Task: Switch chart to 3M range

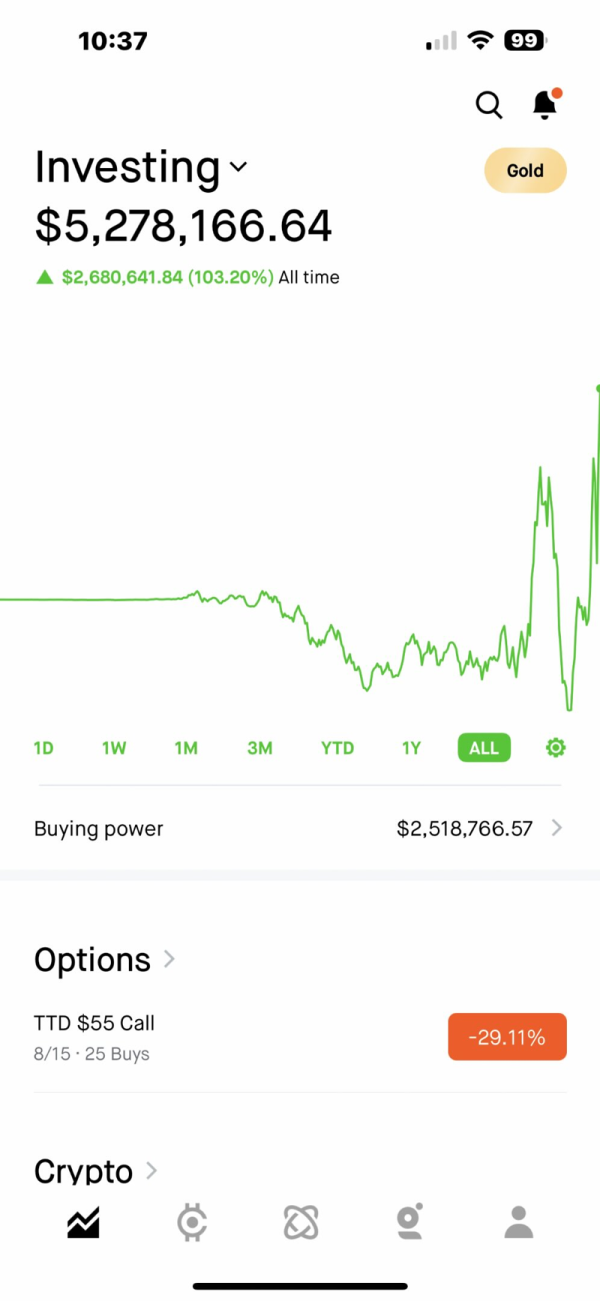Action: click(x=260, y=748)
